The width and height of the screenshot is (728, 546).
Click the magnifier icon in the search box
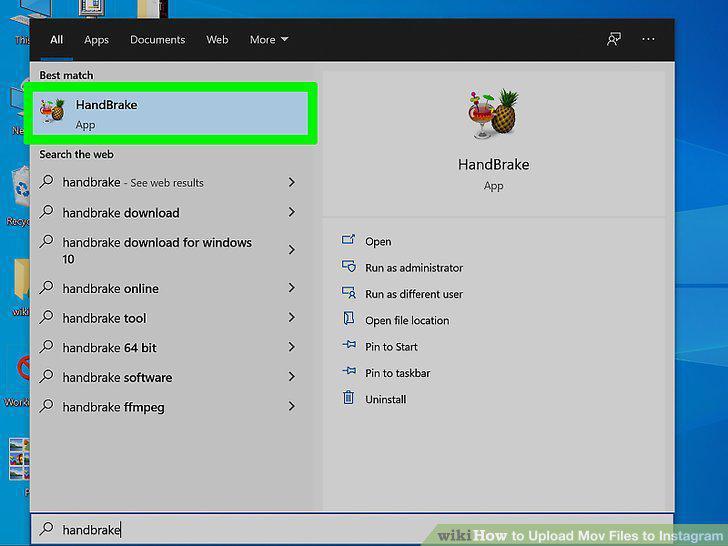coord(46,528)
